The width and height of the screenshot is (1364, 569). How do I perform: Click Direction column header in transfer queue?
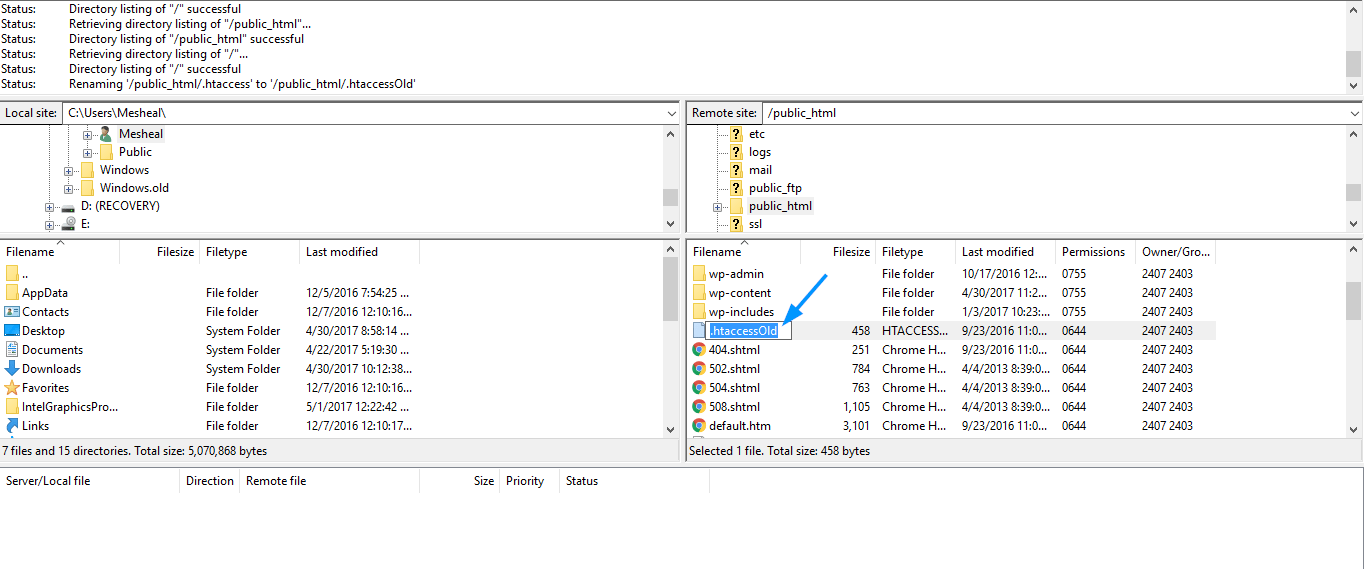209,481
